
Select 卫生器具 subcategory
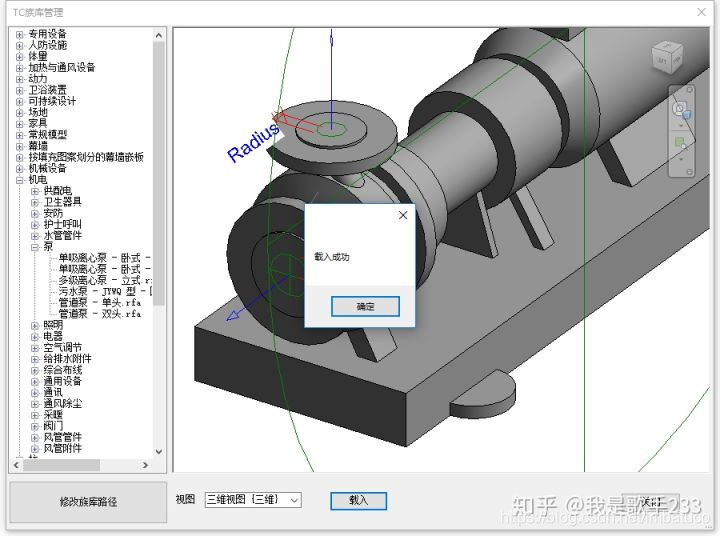click(x=62, y=202)
